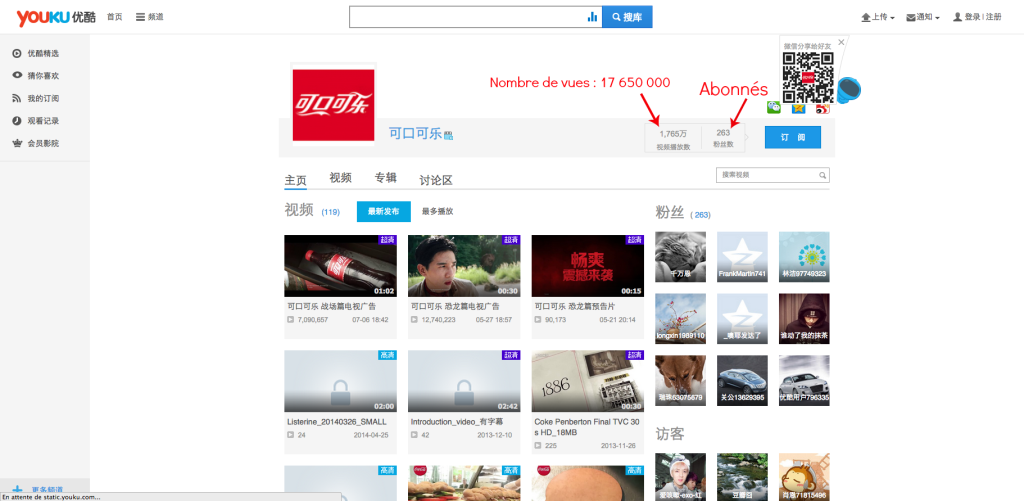This screenshot has width=1024, height=501.
Task: Switch to the 主页 tab
Action: coord(295,180)
